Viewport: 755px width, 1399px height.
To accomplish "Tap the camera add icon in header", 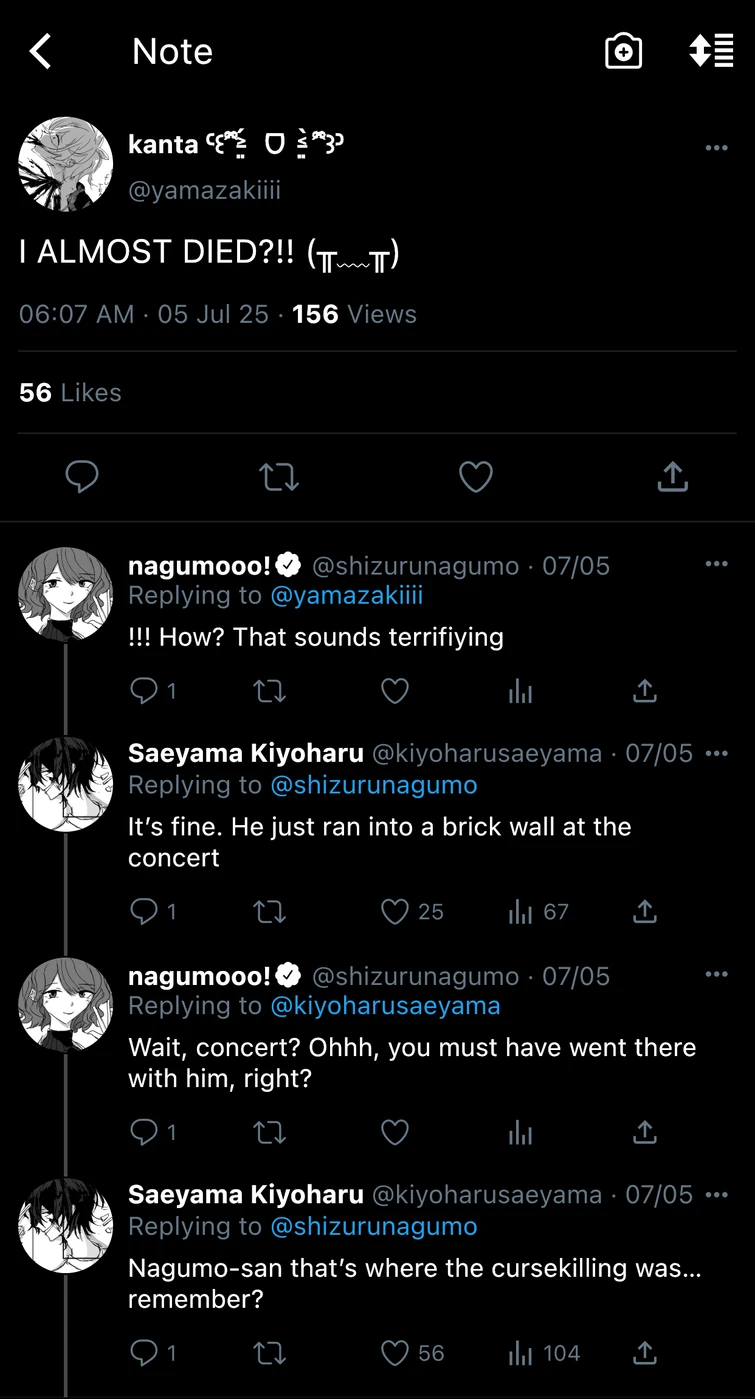I will (623, 51).
